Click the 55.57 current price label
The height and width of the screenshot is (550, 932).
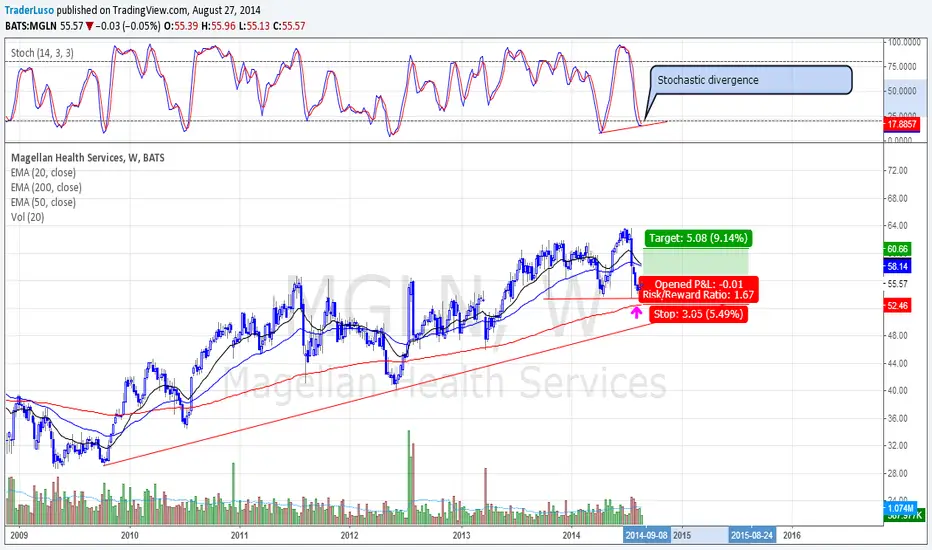pyautogui.click(x=898, y=284)
